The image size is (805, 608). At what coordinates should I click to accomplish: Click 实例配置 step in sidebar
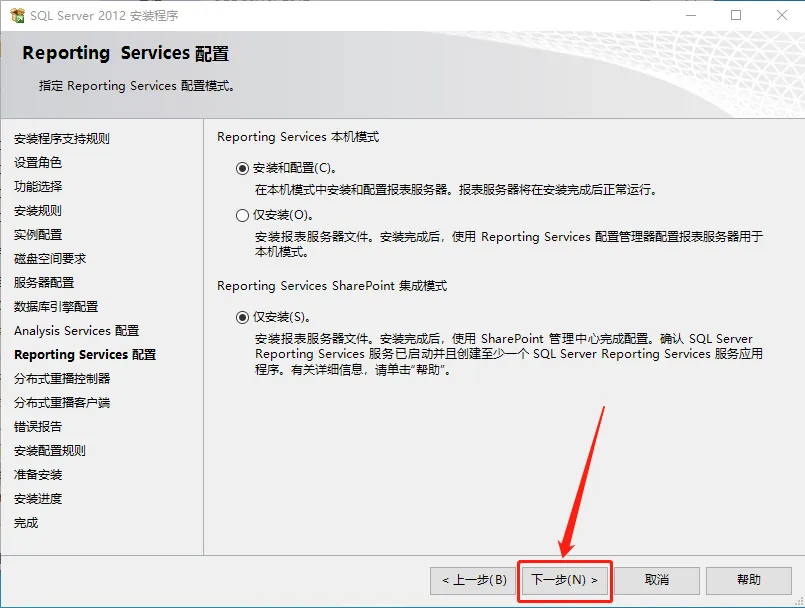coord(38,235)
